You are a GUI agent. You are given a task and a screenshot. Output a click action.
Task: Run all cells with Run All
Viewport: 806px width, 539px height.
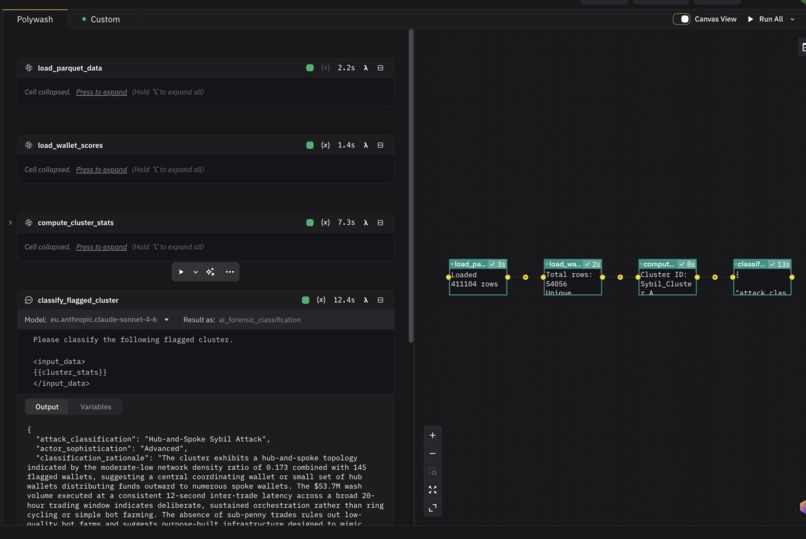tap(765, 19)
